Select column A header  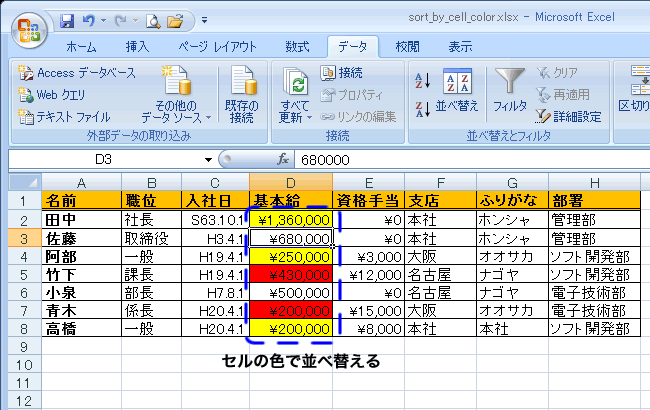[81, 182]
